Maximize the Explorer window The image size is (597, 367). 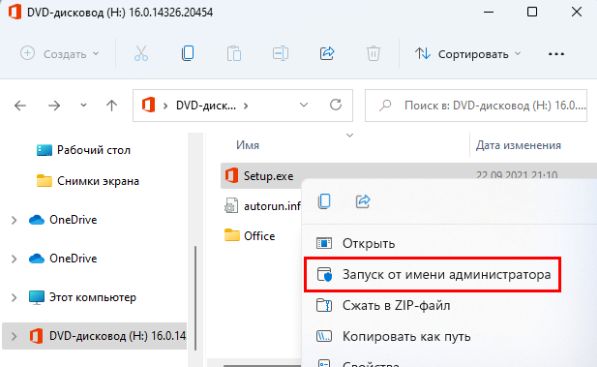532,12
